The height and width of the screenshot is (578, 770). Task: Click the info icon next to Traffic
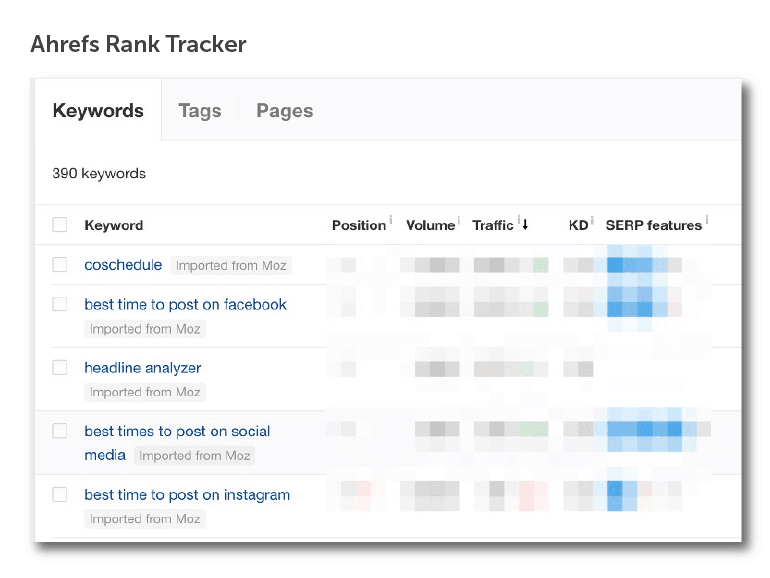click(519, 220)
